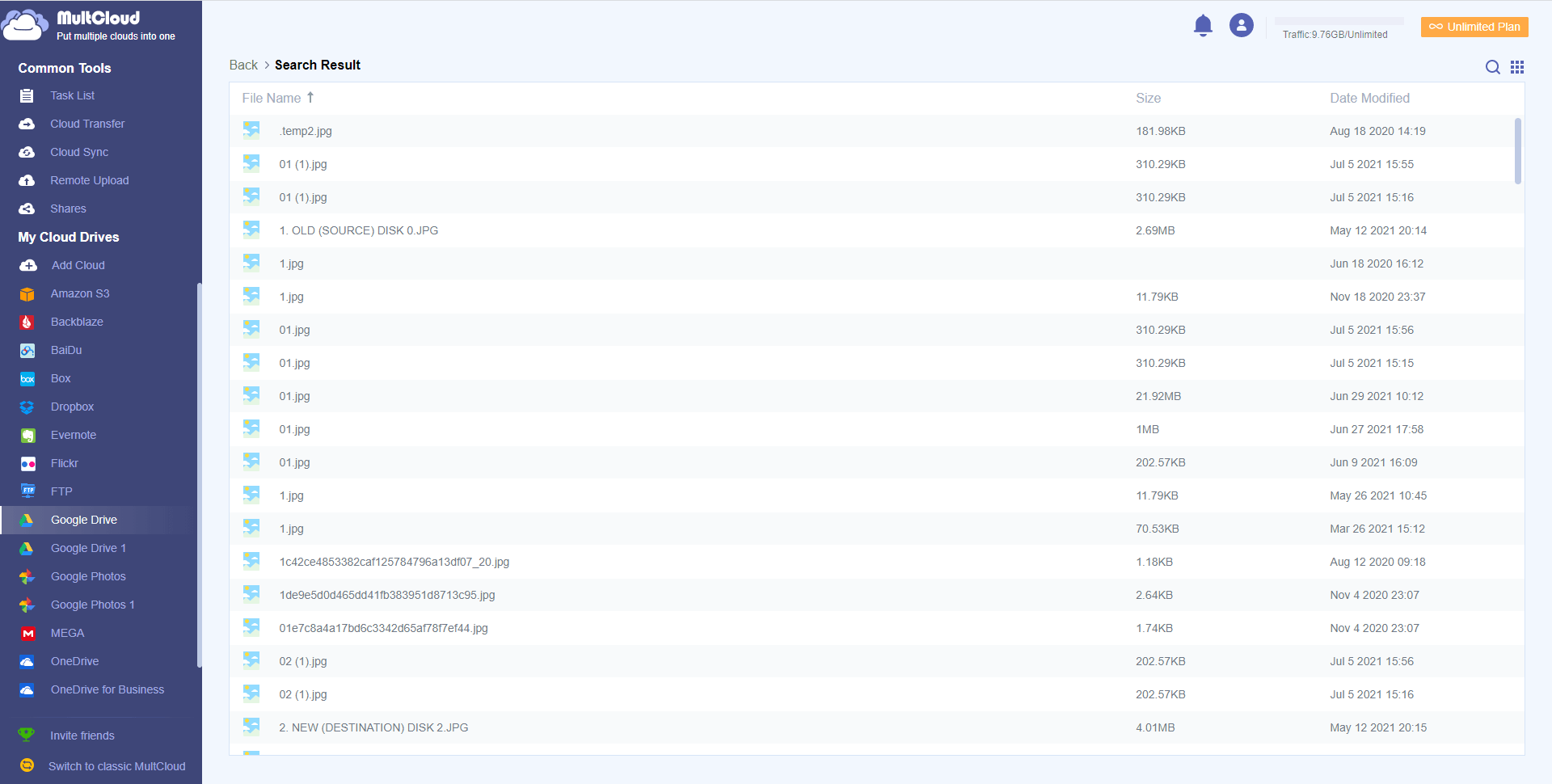This screenshot has width=1552, height=784.
Task: Click the image icon for .temp2.jpg
Action: coord(251,130)
